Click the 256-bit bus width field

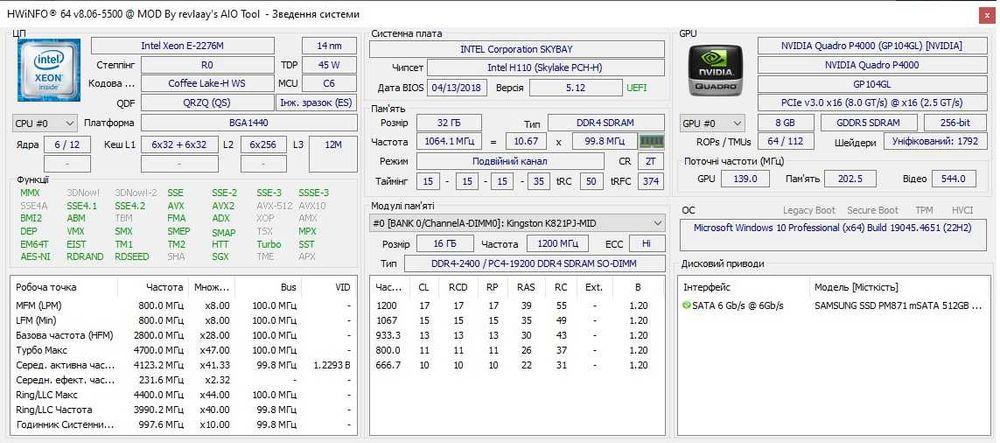(x=953, y=123)
